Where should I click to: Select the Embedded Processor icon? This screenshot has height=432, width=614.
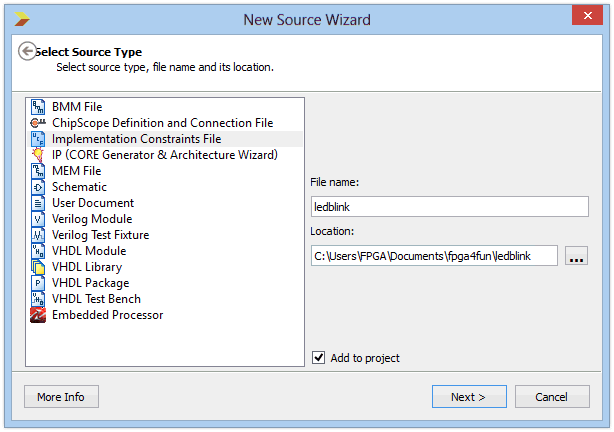[x=38, y=315]
